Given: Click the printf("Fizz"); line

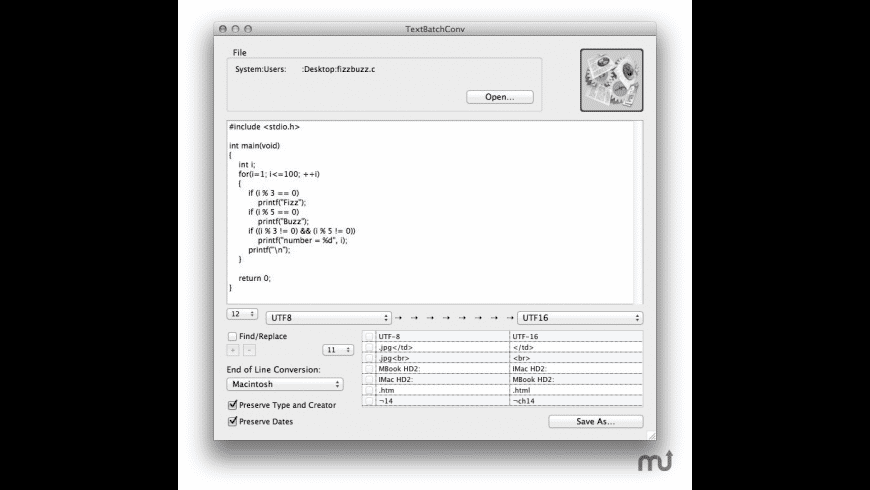Looking at the screenshot, I should 282,203.
